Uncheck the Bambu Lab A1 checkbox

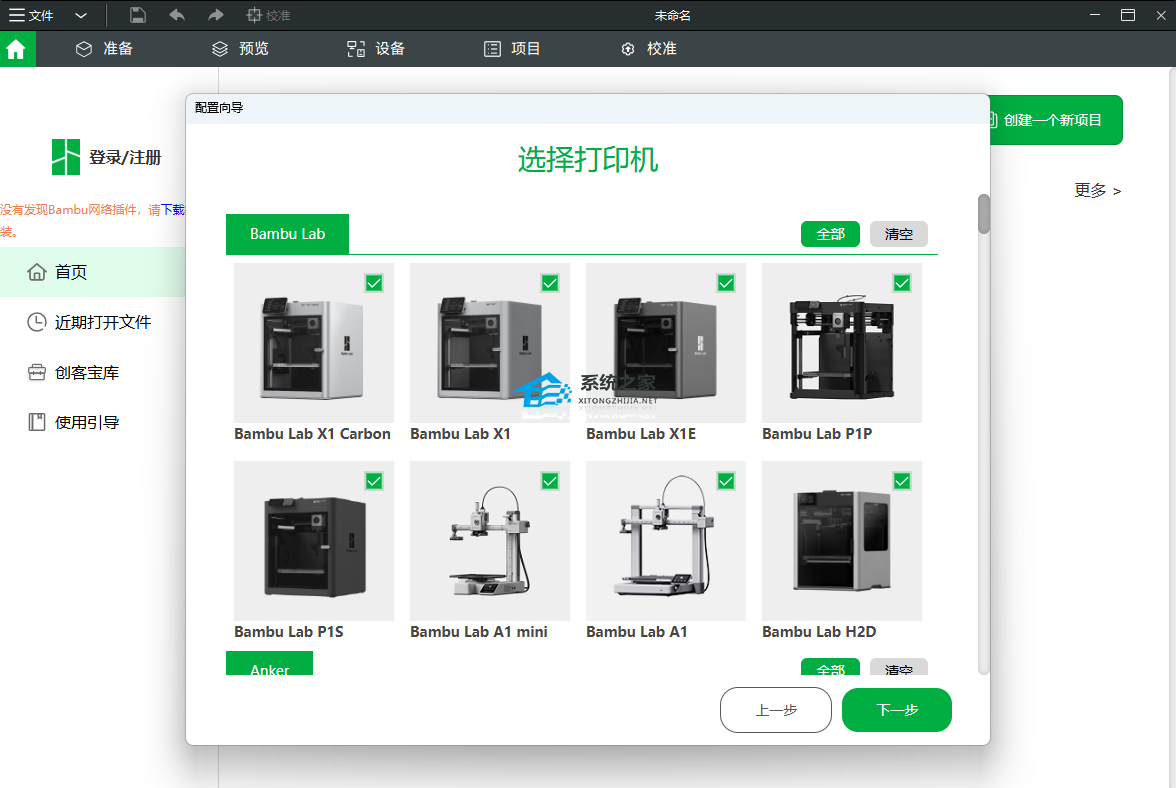click(726, 481)
